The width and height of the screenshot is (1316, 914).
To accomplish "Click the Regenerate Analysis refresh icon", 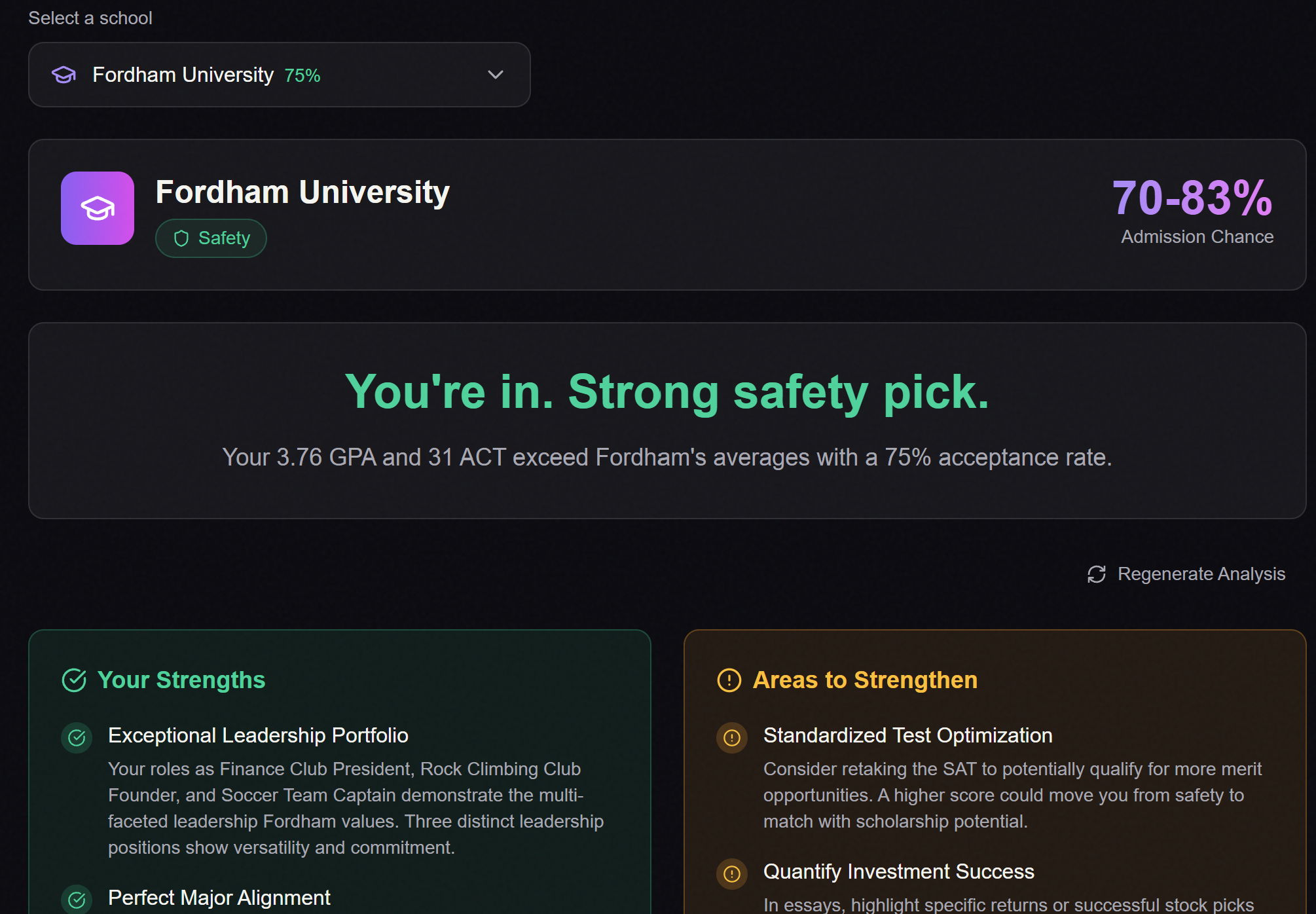I will coord(1097,574).
